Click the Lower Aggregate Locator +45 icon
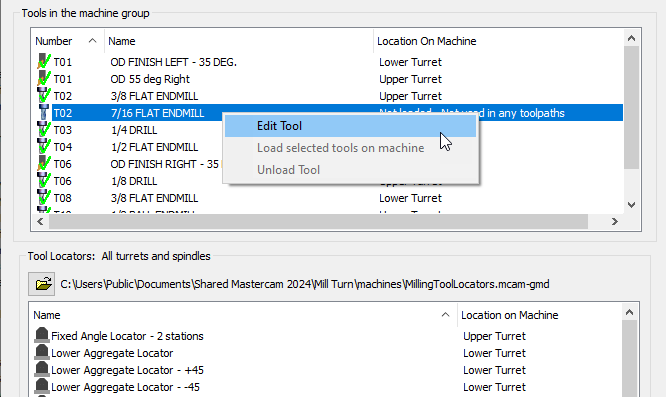666x397 pixels. point(42,369)
